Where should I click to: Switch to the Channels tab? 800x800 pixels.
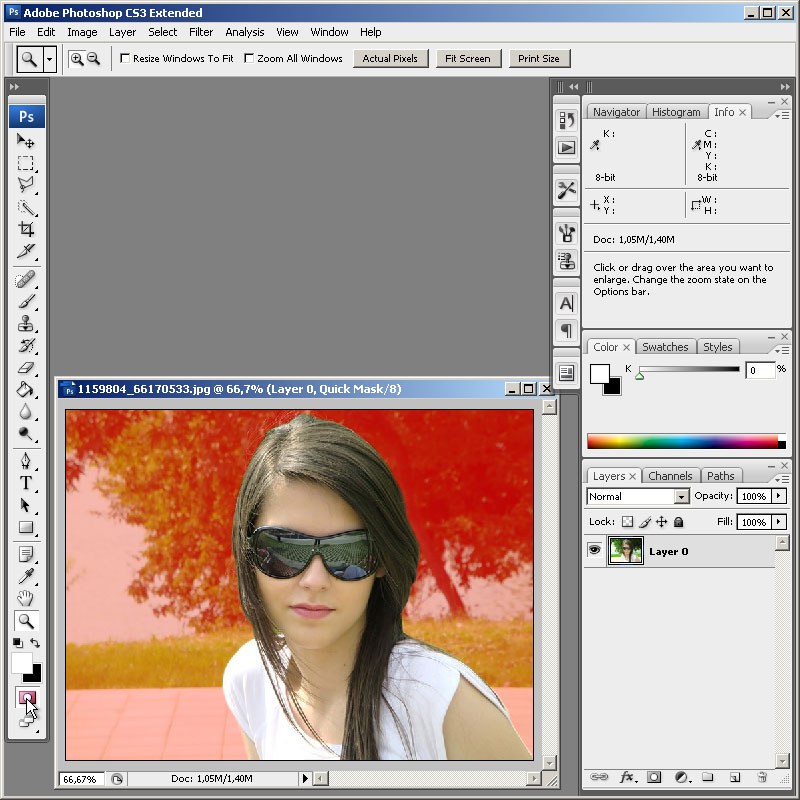point(670,476)
